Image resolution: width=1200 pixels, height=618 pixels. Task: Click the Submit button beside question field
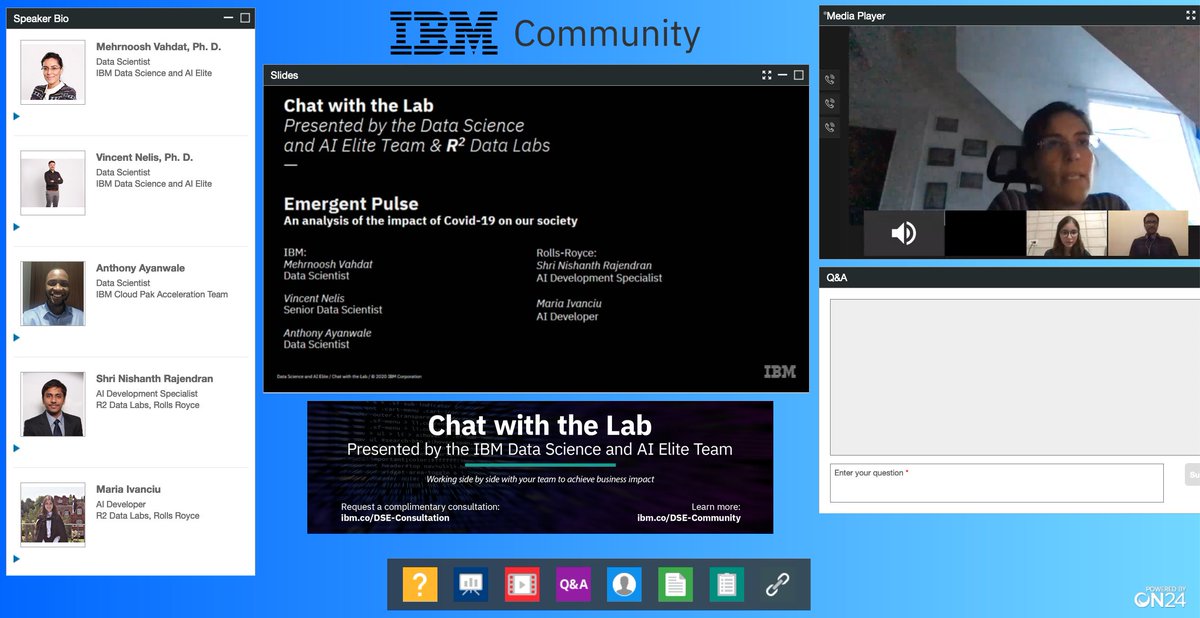(x=1192, y=475)
